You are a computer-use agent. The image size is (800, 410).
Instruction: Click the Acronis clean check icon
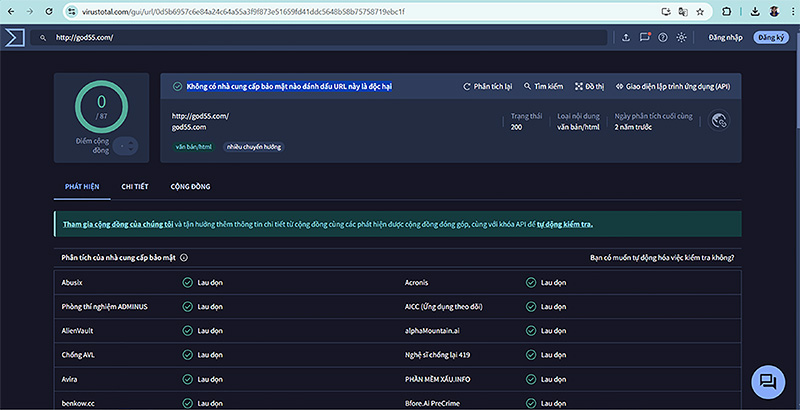[x=531, y=283]
